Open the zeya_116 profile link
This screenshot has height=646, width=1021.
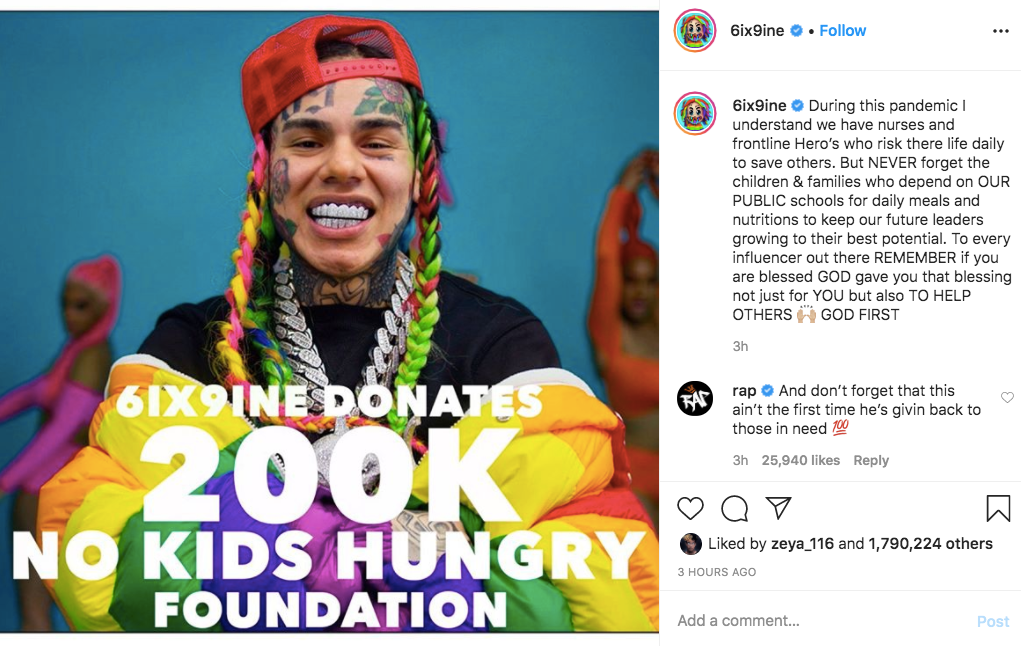point(802,544)
